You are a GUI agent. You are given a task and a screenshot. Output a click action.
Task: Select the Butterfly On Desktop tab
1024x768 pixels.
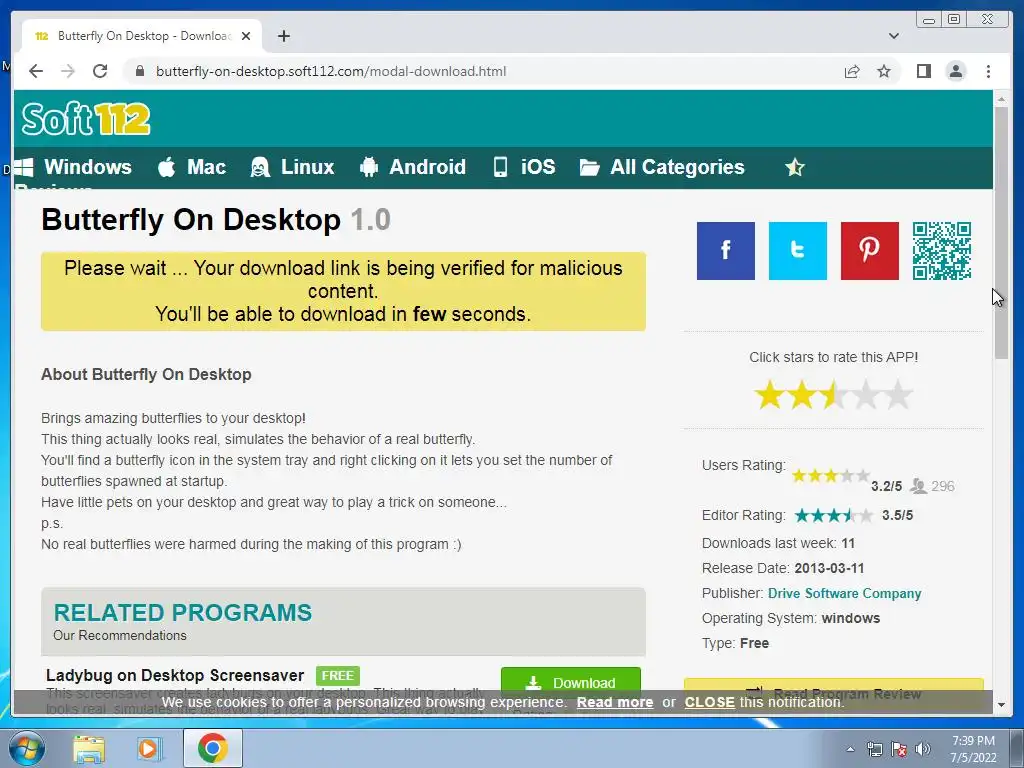pos(142,36)
